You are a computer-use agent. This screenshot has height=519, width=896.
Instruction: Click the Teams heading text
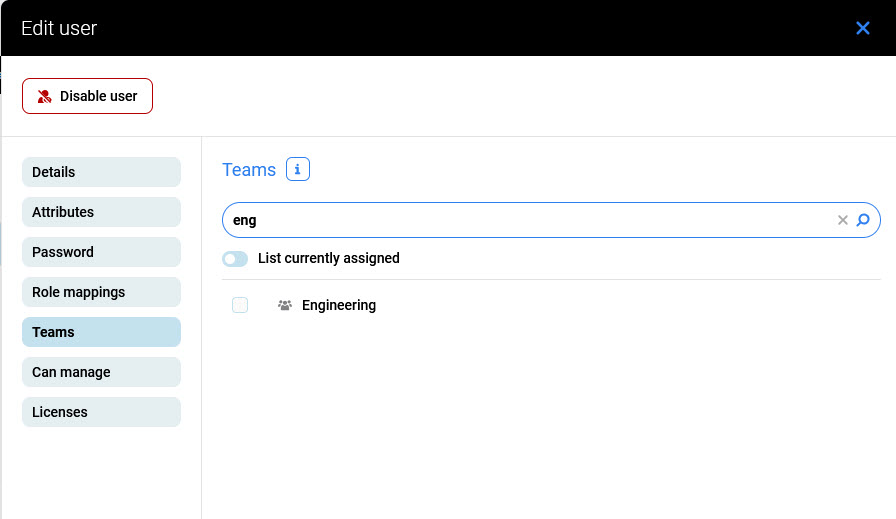[x=249, y=170]
